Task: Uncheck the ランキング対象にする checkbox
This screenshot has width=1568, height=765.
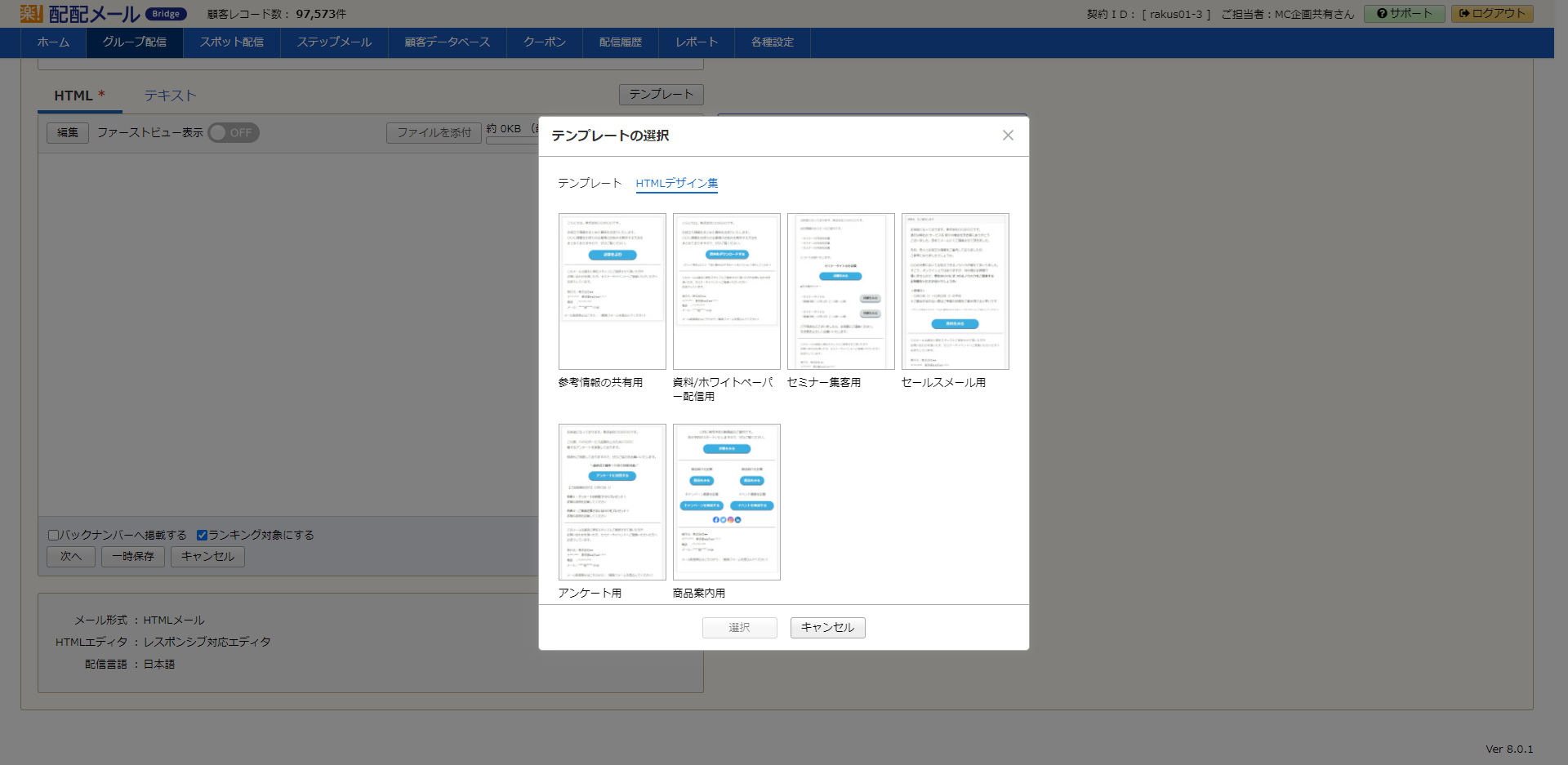Action: pyautogui.click(x=203, y=535)
